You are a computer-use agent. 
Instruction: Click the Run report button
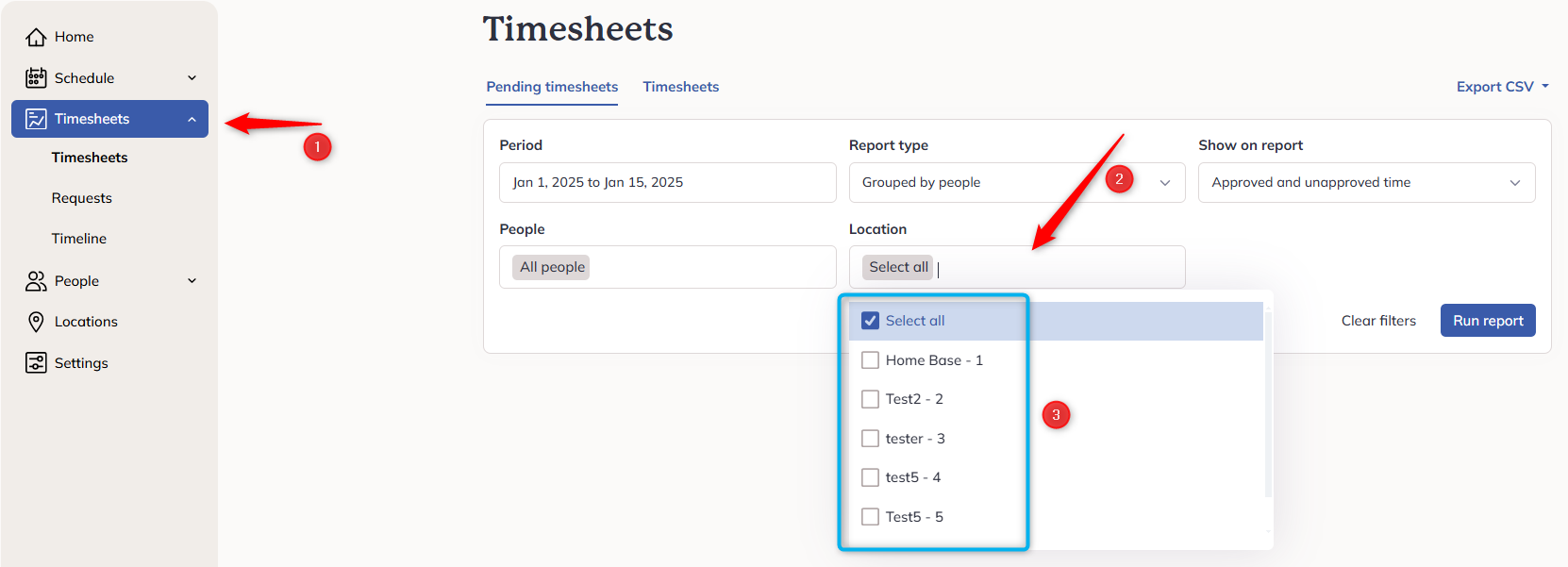[x=1488, y=321]
